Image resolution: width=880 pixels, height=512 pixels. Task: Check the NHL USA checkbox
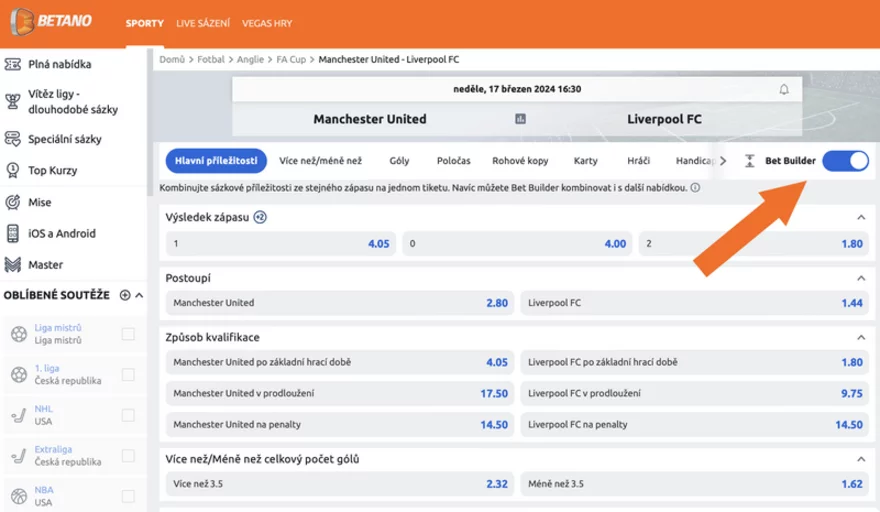(x=128, y=415)
